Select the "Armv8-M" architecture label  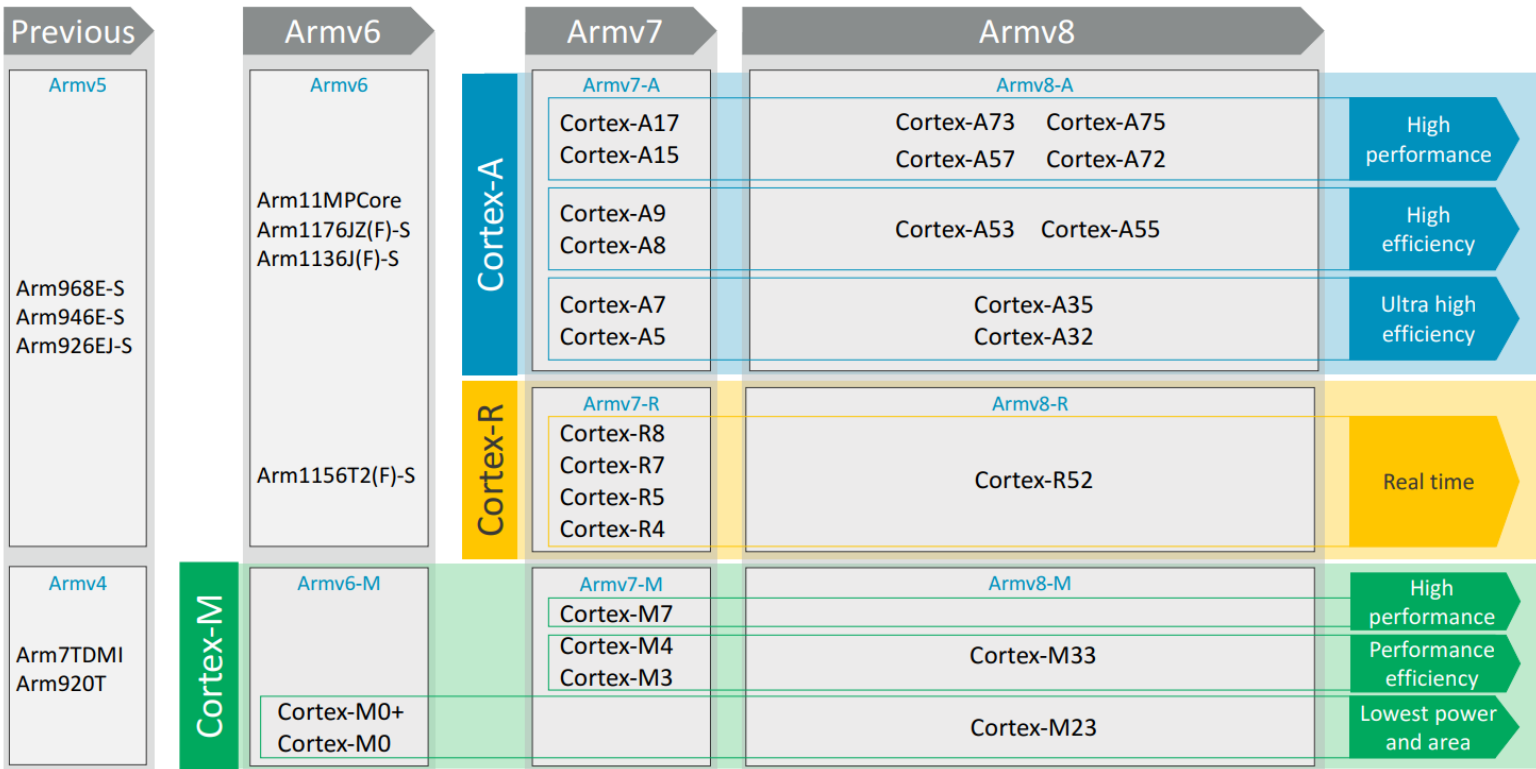[x=1030, y=583]
